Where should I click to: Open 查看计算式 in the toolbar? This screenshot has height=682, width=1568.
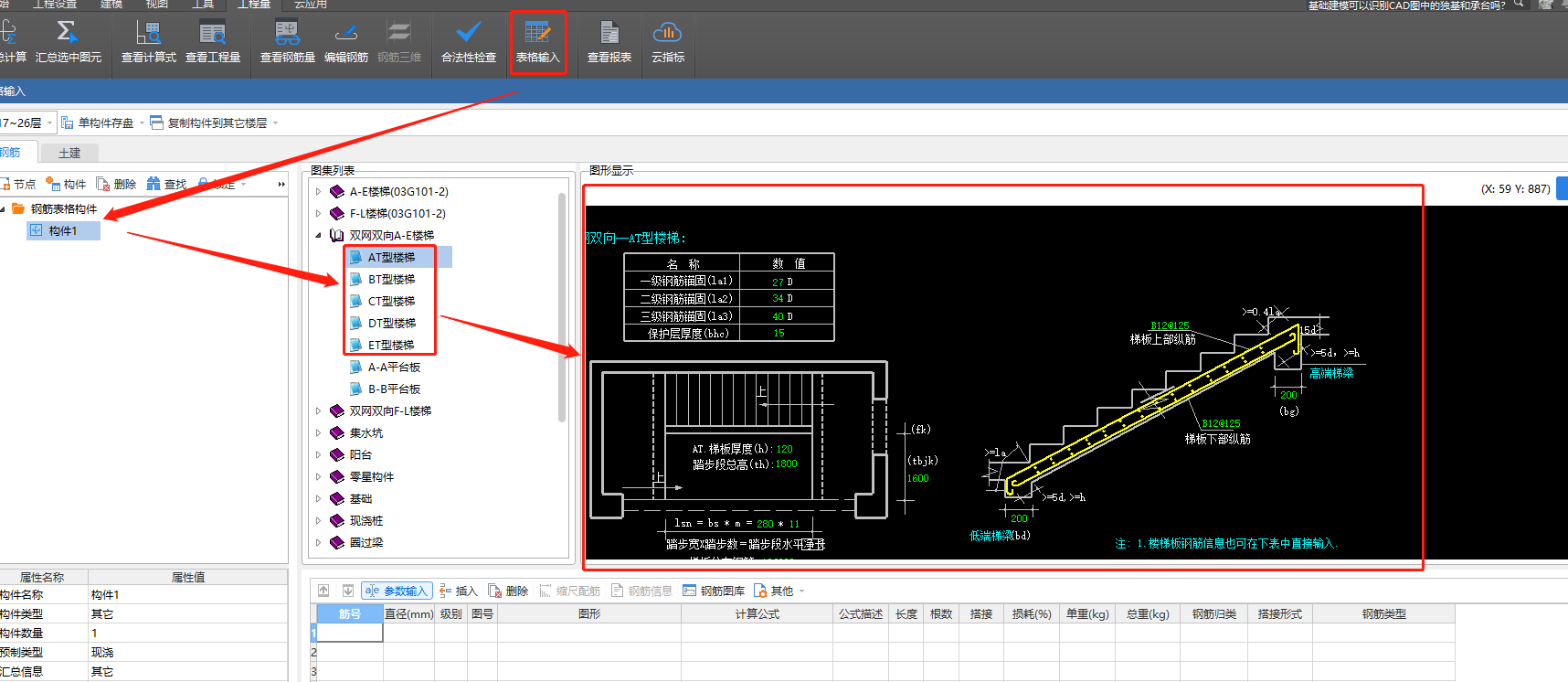tap(148, 42)
